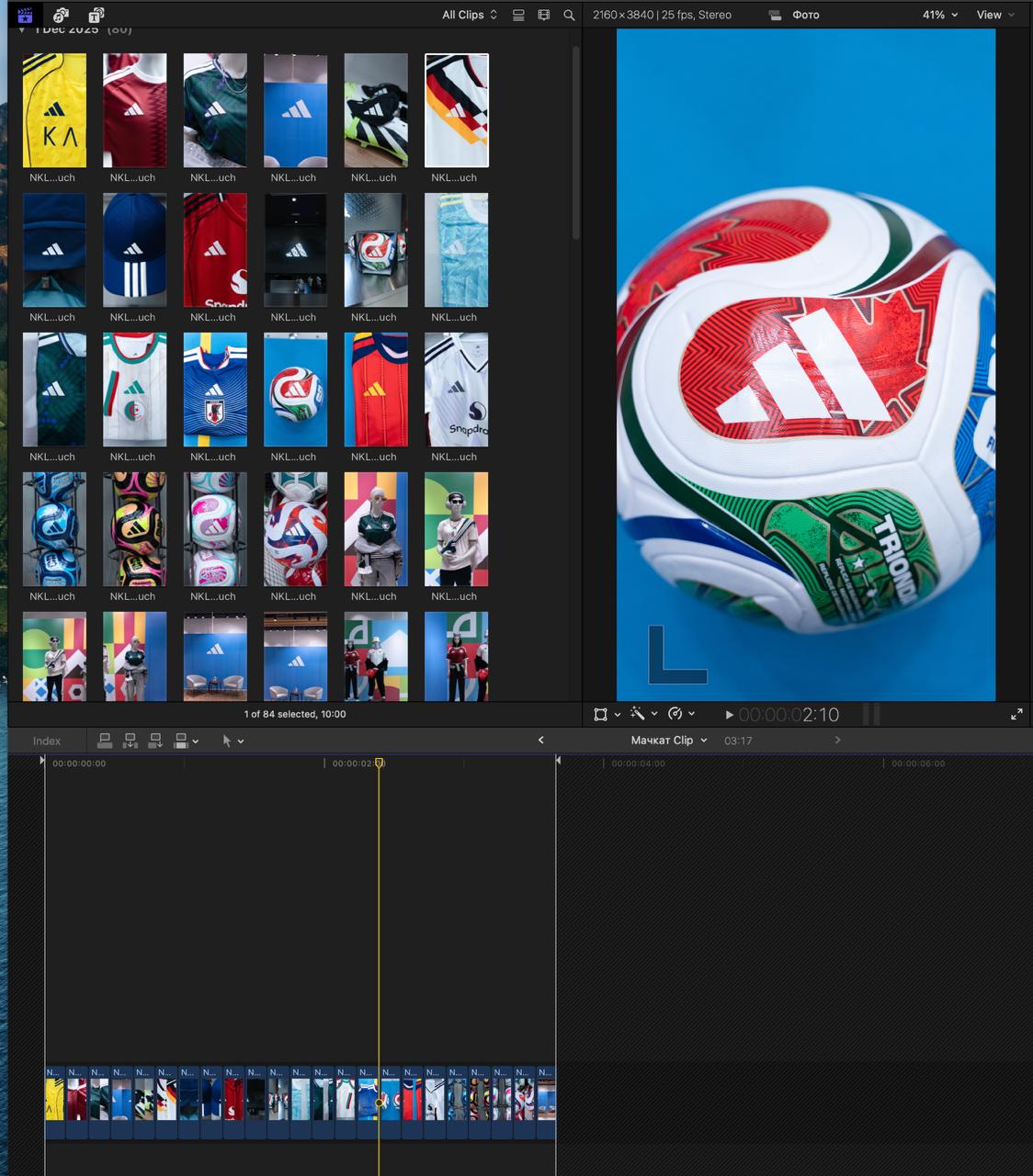Expand the tools dropdown next to arrow
The width and height of the screenshot is (1033, 1176).
(241, 741)
